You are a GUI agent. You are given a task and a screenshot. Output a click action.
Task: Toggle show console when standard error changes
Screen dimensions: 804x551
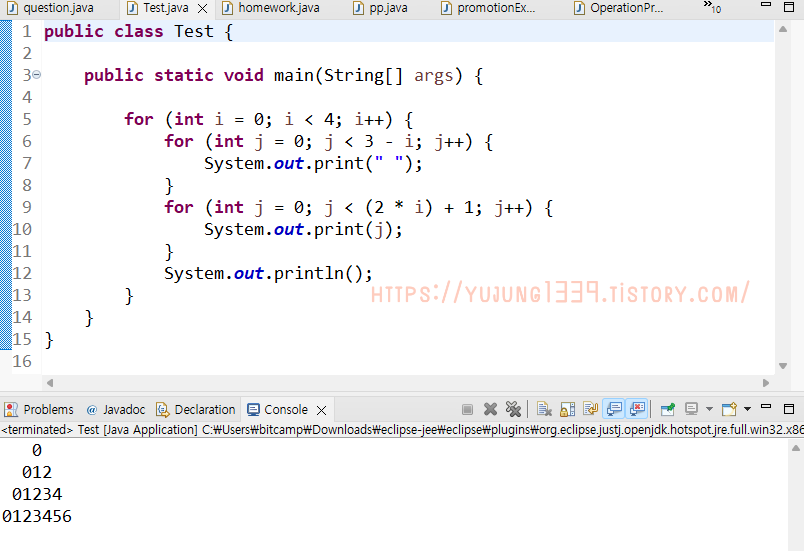click(637, 409)
